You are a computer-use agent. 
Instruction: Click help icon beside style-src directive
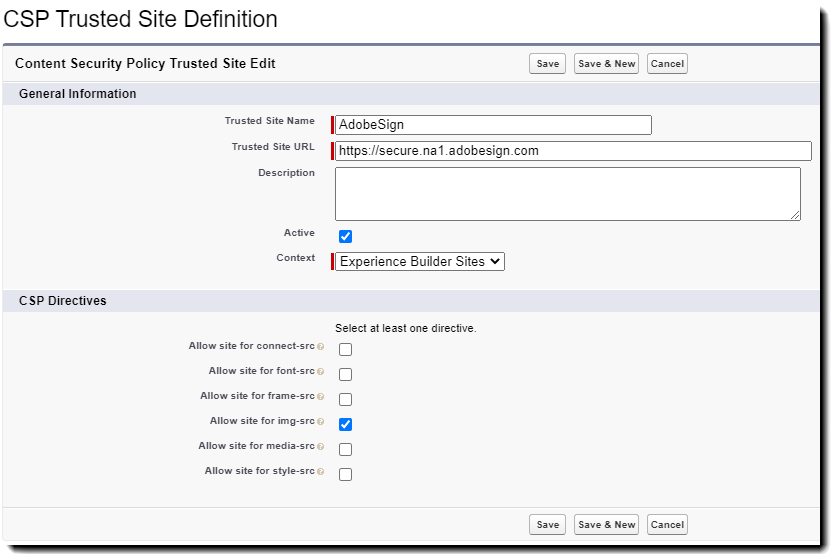321,472
